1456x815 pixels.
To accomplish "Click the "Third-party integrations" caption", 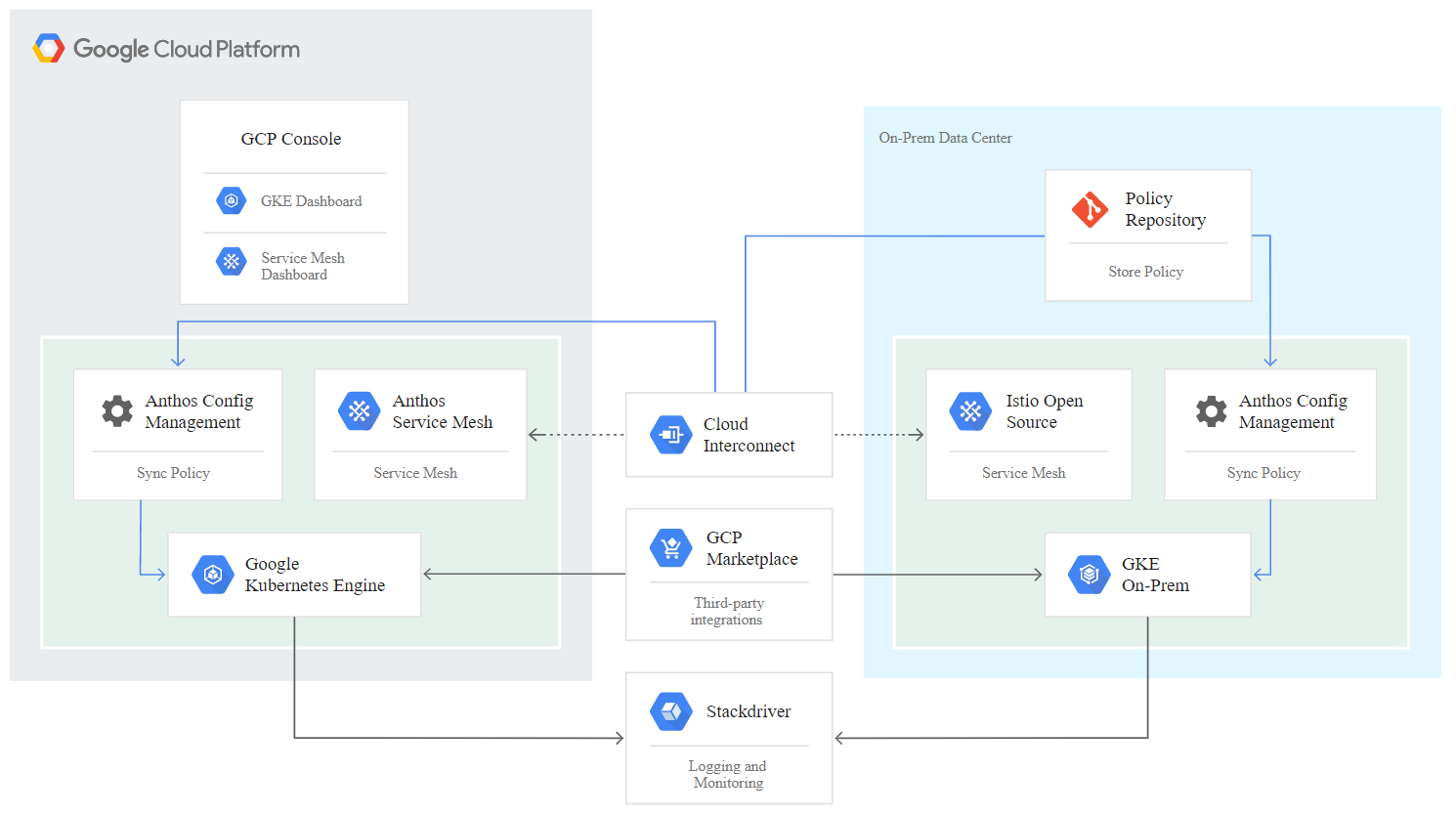I will (x=728, y=611).
